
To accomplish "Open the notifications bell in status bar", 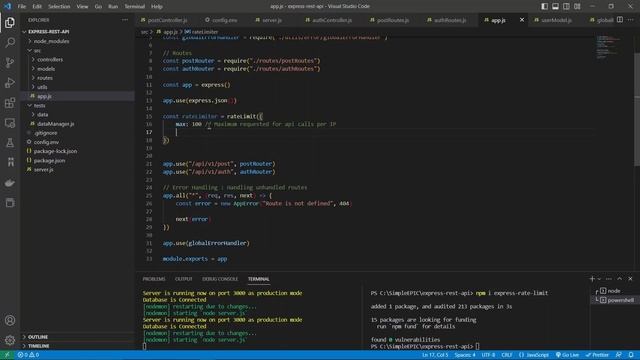I will point(631,355).
